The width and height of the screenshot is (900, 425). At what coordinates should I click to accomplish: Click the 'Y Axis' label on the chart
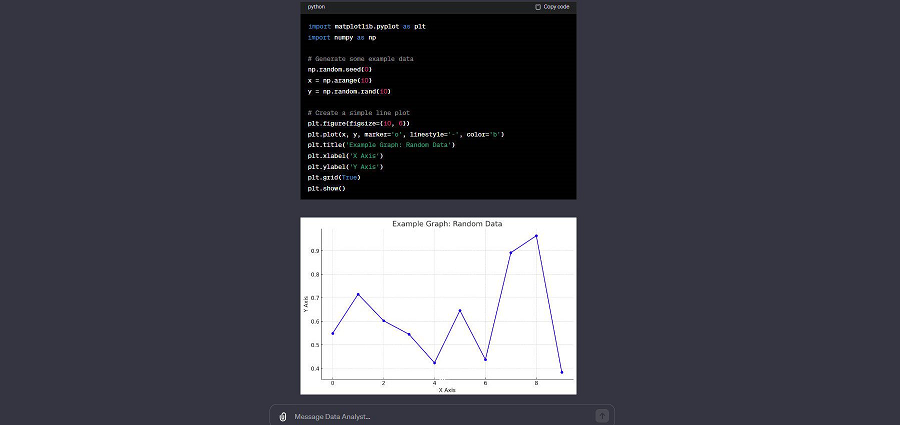point(307,303)
